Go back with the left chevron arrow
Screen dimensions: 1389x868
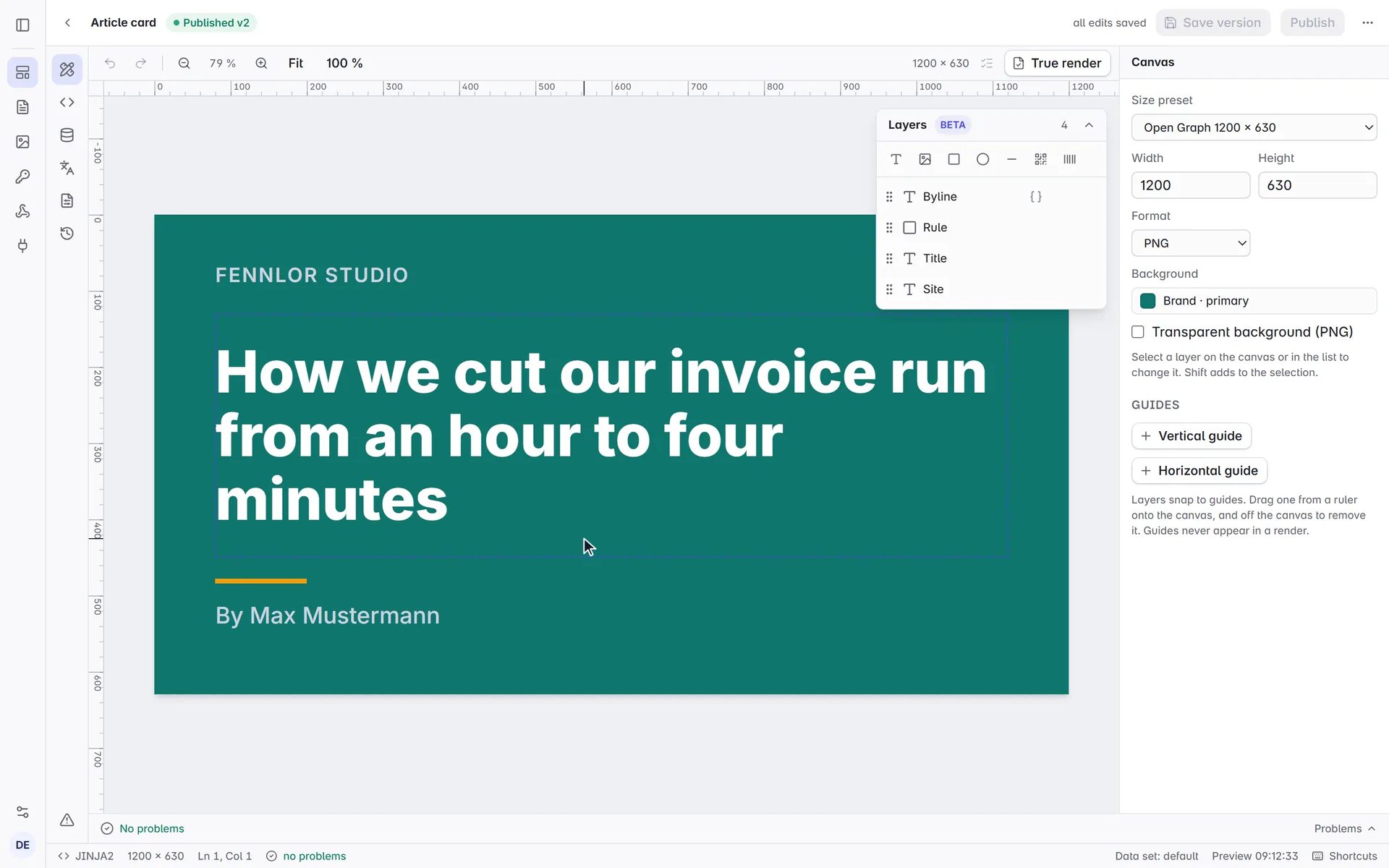[67, 22]
